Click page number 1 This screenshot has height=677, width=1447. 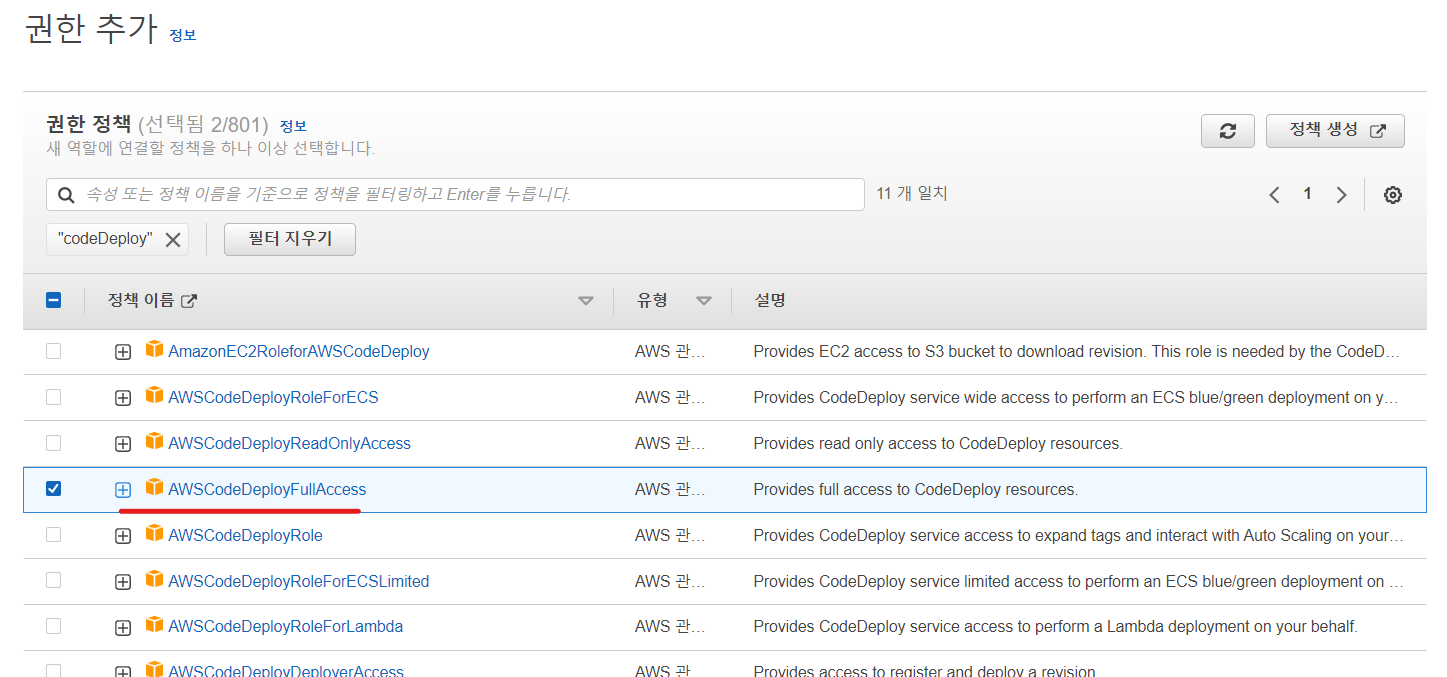1307,194
